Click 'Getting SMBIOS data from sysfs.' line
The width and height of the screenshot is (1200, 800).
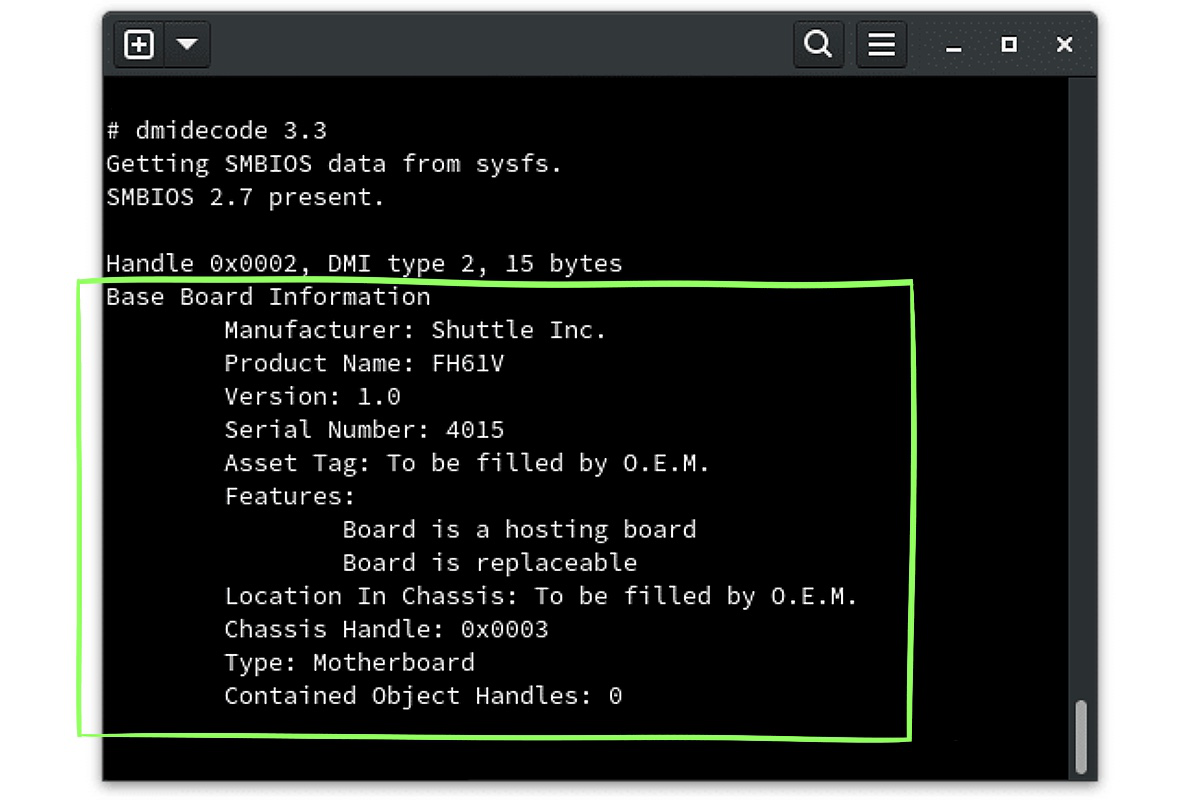334,164
